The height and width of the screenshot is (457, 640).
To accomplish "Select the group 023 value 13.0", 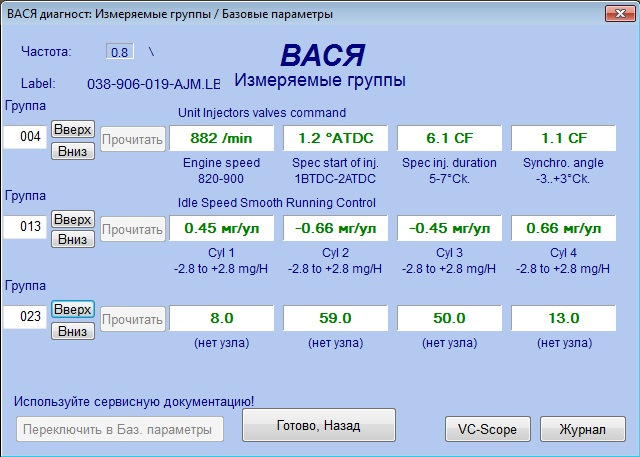I will coord(564,318).
